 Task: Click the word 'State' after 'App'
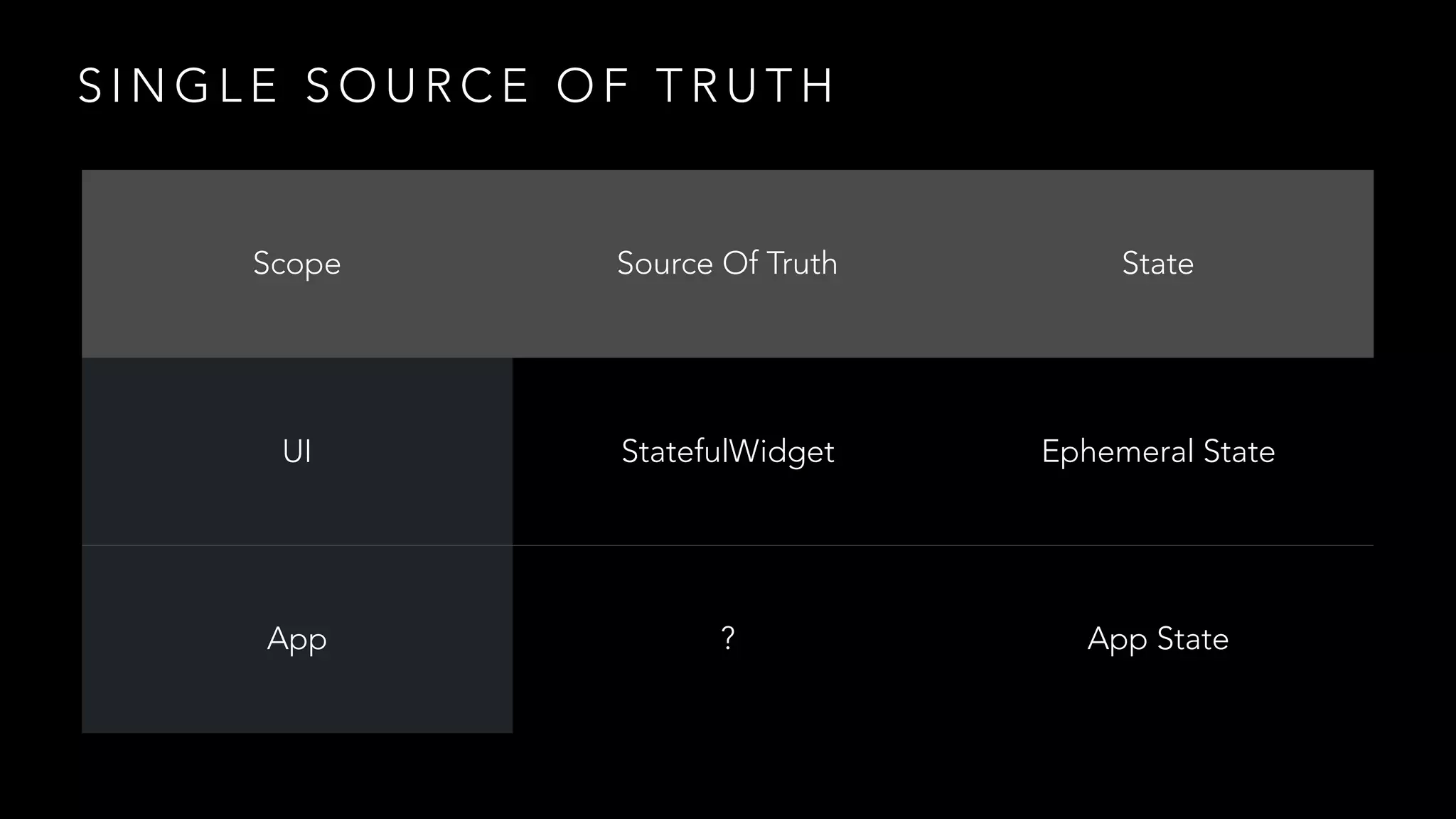(1193, 639)
